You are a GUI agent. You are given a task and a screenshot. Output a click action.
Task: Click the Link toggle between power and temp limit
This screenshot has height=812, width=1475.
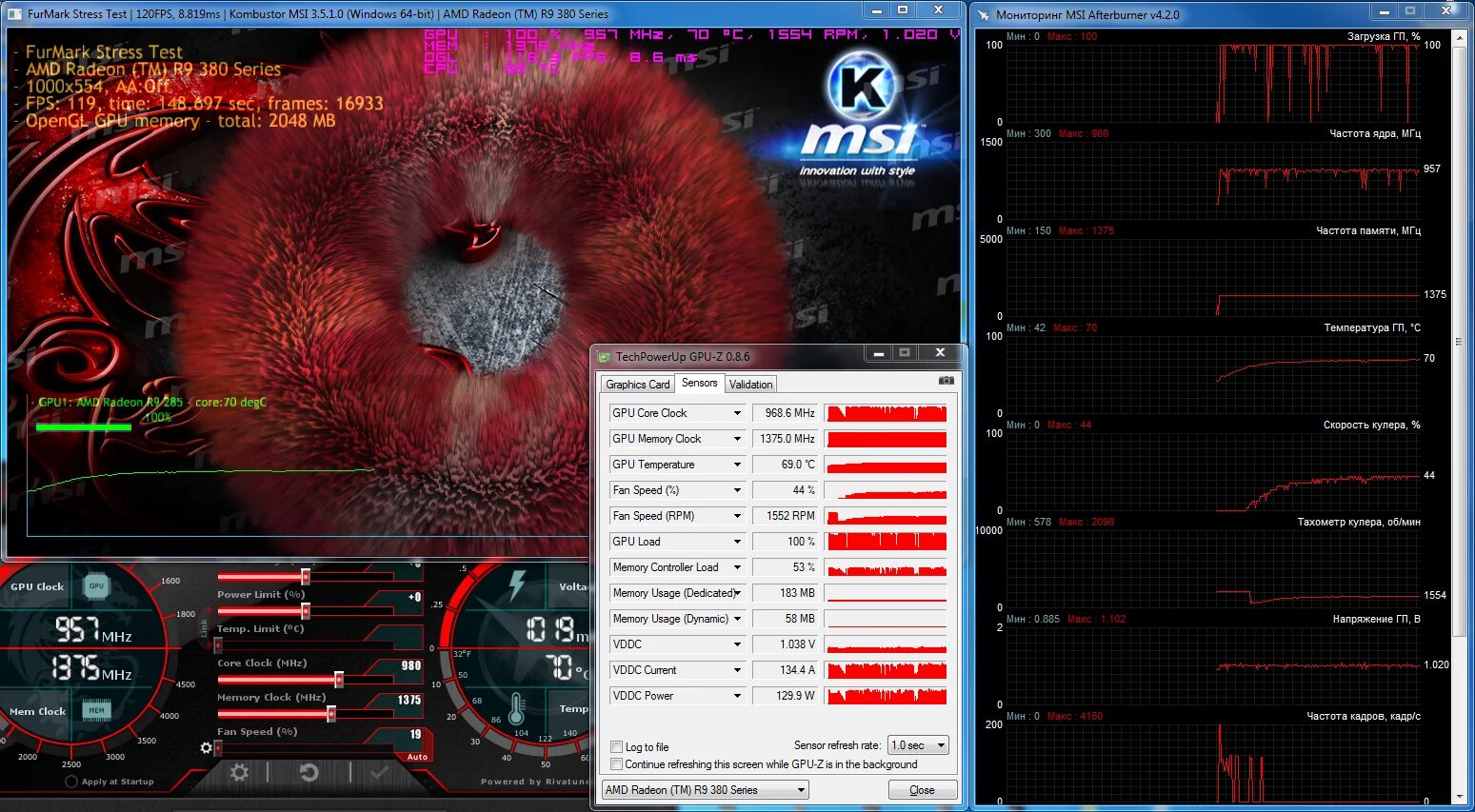coord(204,626)
